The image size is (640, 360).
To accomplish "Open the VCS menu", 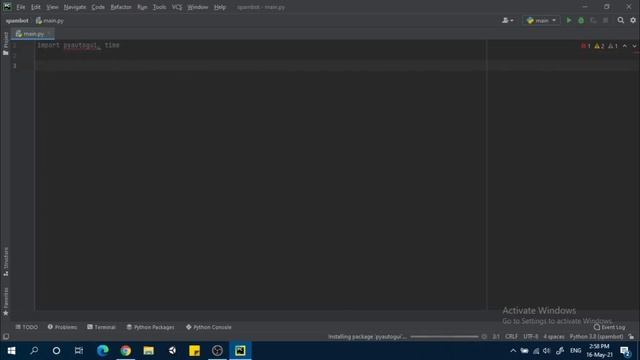I will [x=177, y=7].
